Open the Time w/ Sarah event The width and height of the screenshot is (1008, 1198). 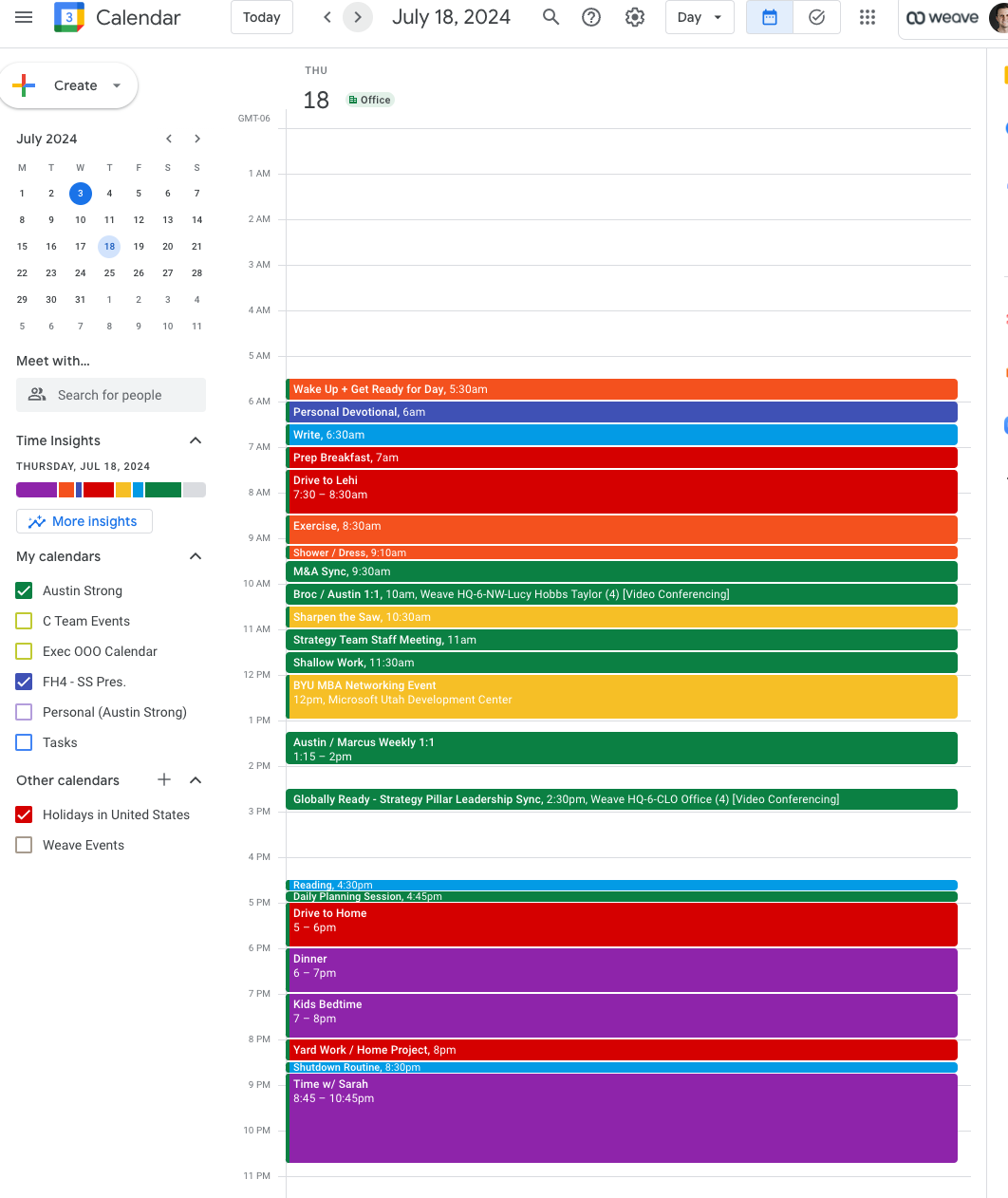(x=622, y=1118)
